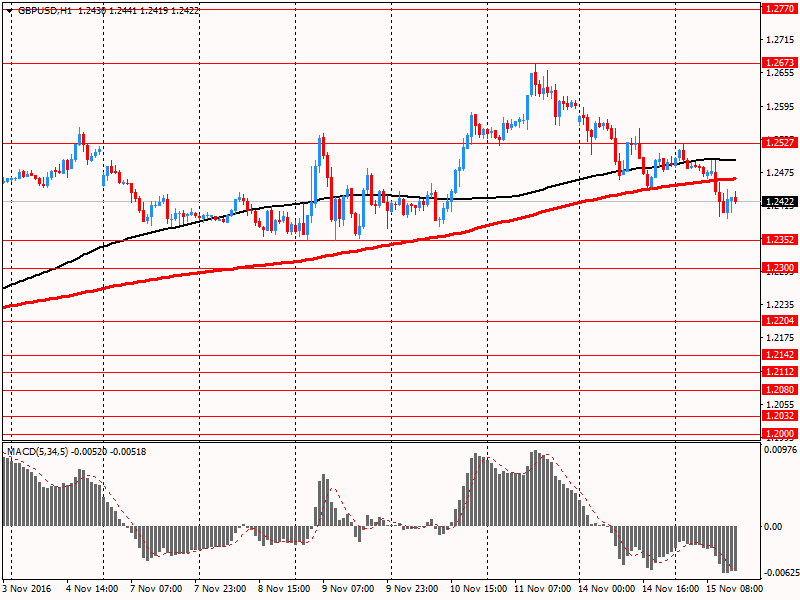
Task: Select the 1.2673 resistance level label
Action: tap(778, 62)
